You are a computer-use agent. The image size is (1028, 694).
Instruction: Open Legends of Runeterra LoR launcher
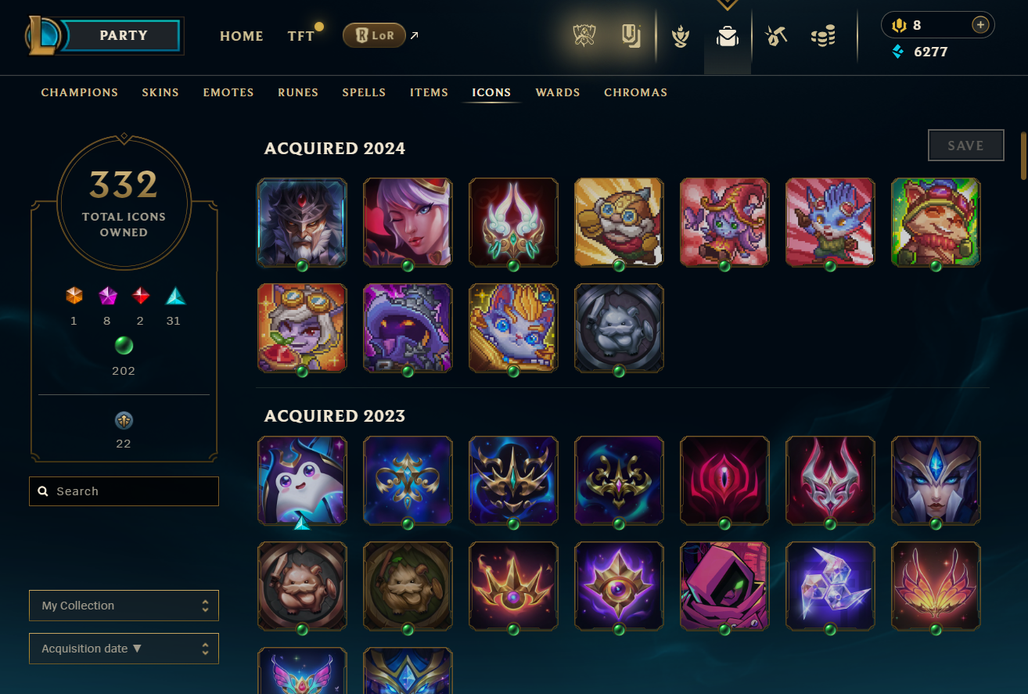[x=374, y=35]
